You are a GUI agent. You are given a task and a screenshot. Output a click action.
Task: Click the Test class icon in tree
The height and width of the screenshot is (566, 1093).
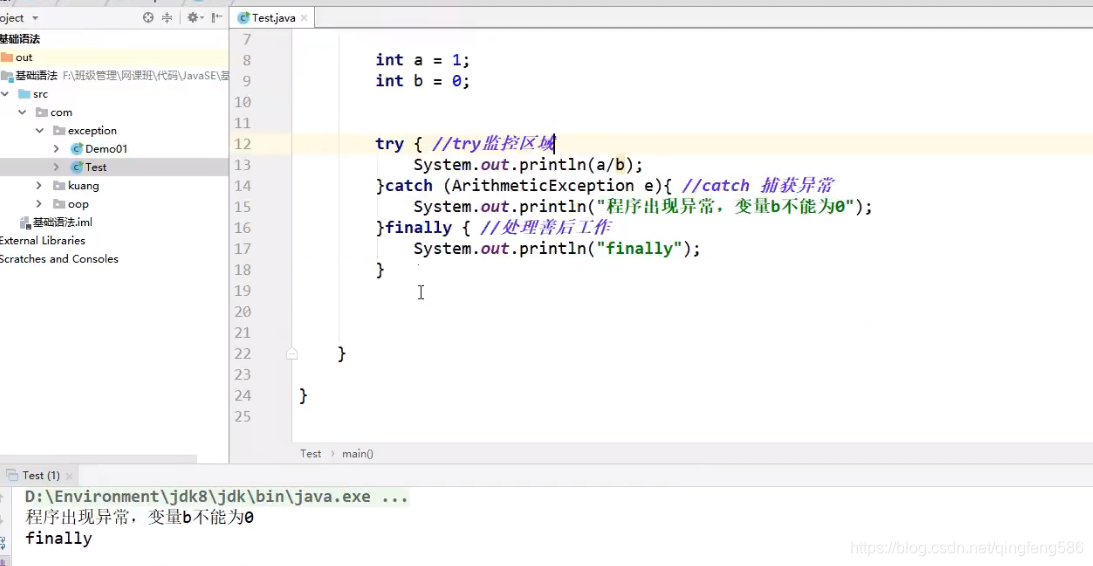coord(77,167)
